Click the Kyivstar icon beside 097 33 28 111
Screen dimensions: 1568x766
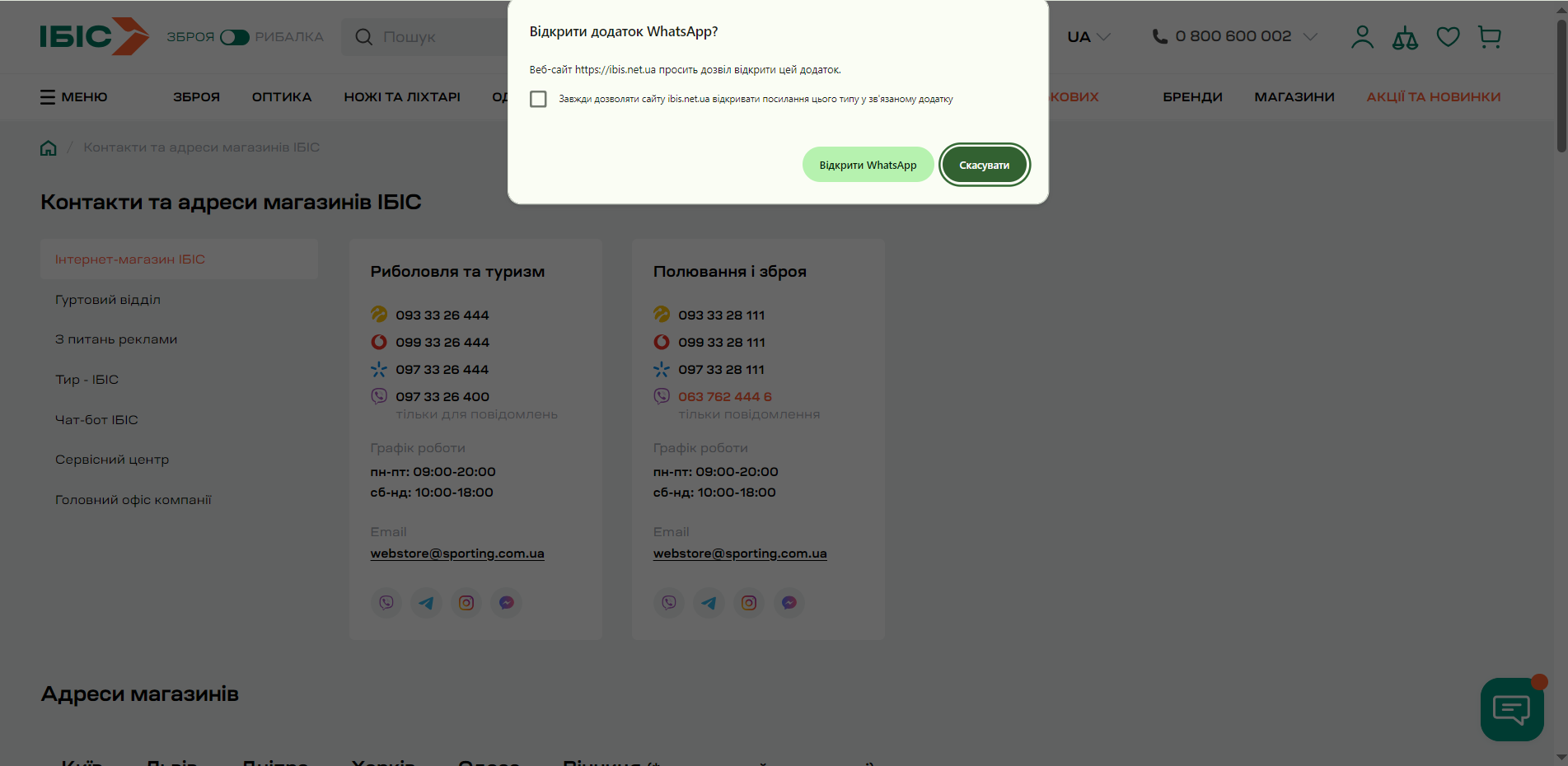(x=662, y=369)
